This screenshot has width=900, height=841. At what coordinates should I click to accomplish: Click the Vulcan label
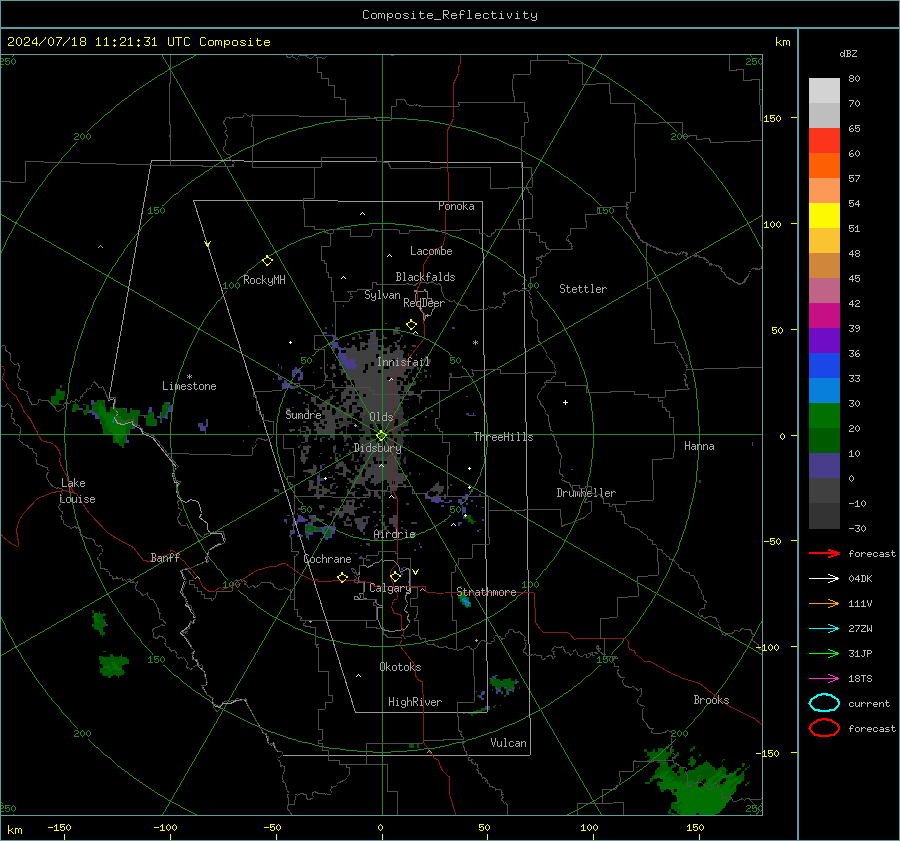coord(508,743)
